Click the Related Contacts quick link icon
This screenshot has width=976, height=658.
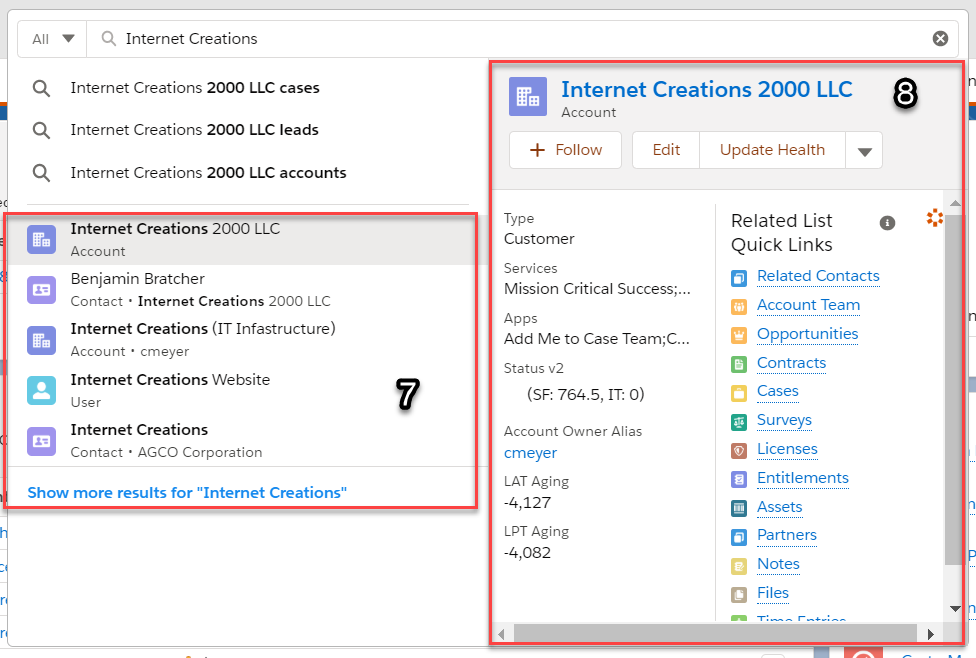point(737,276)
